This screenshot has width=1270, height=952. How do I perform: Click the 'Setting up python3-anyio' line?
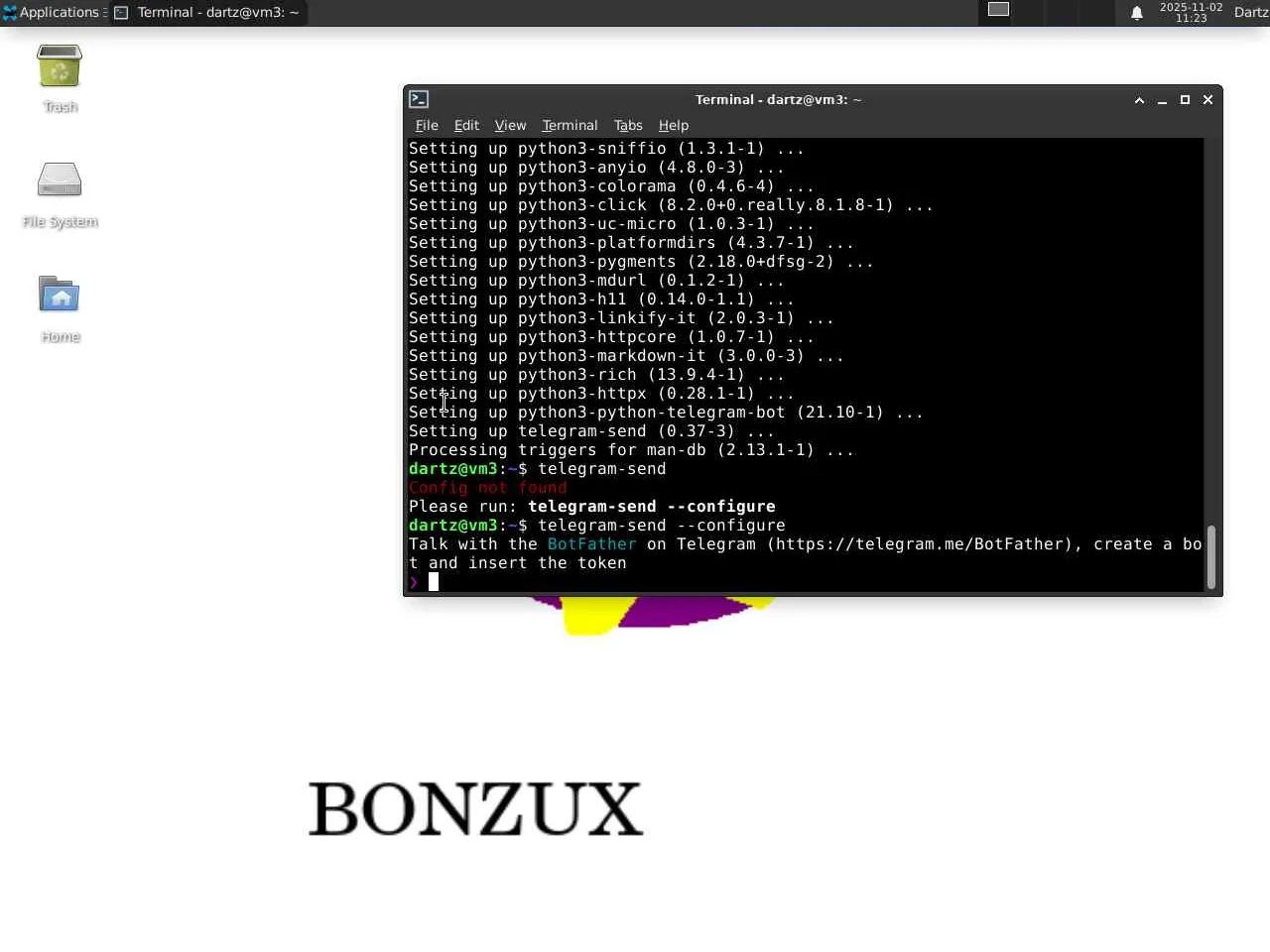click(x=597, y=168)
